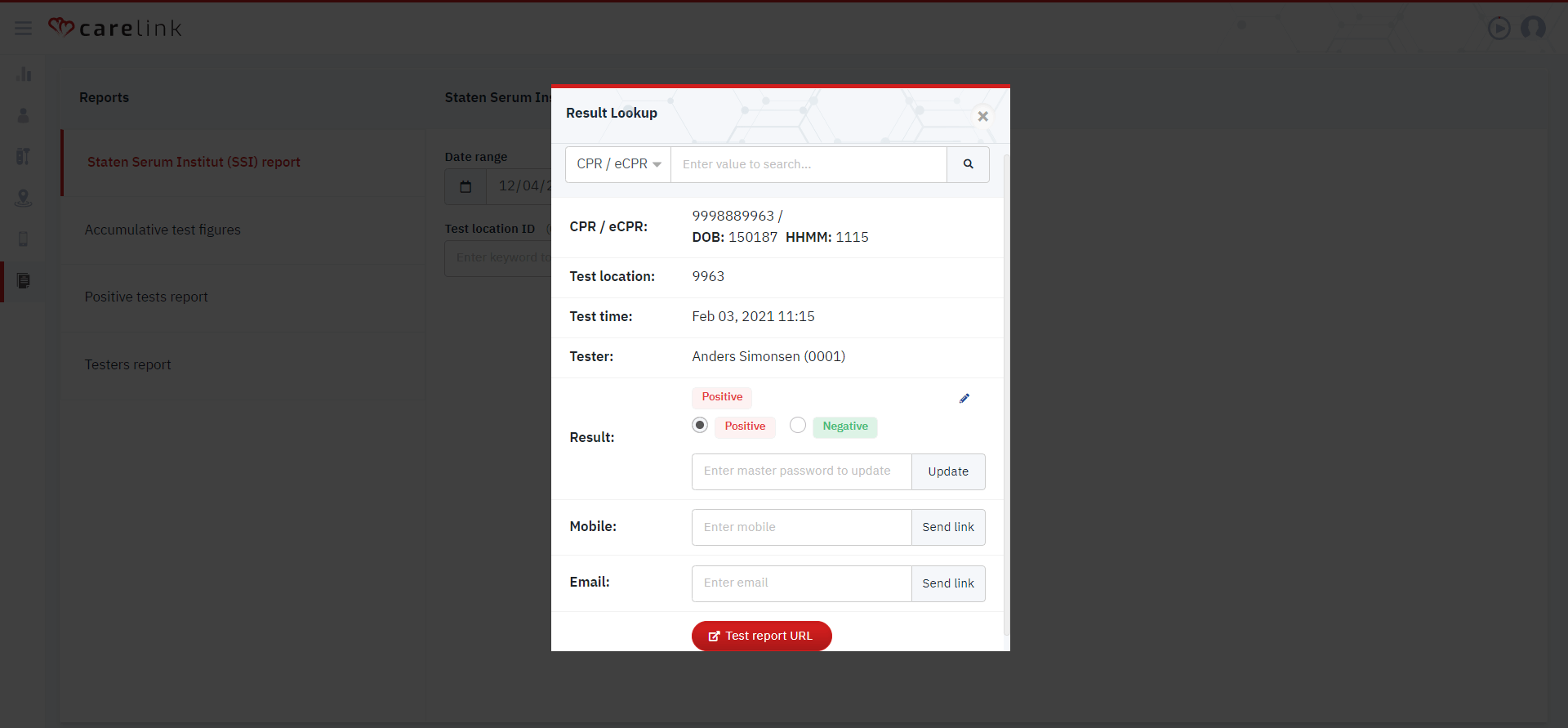Click the Update button for the result
The image size is (1568, 728).
947,472
